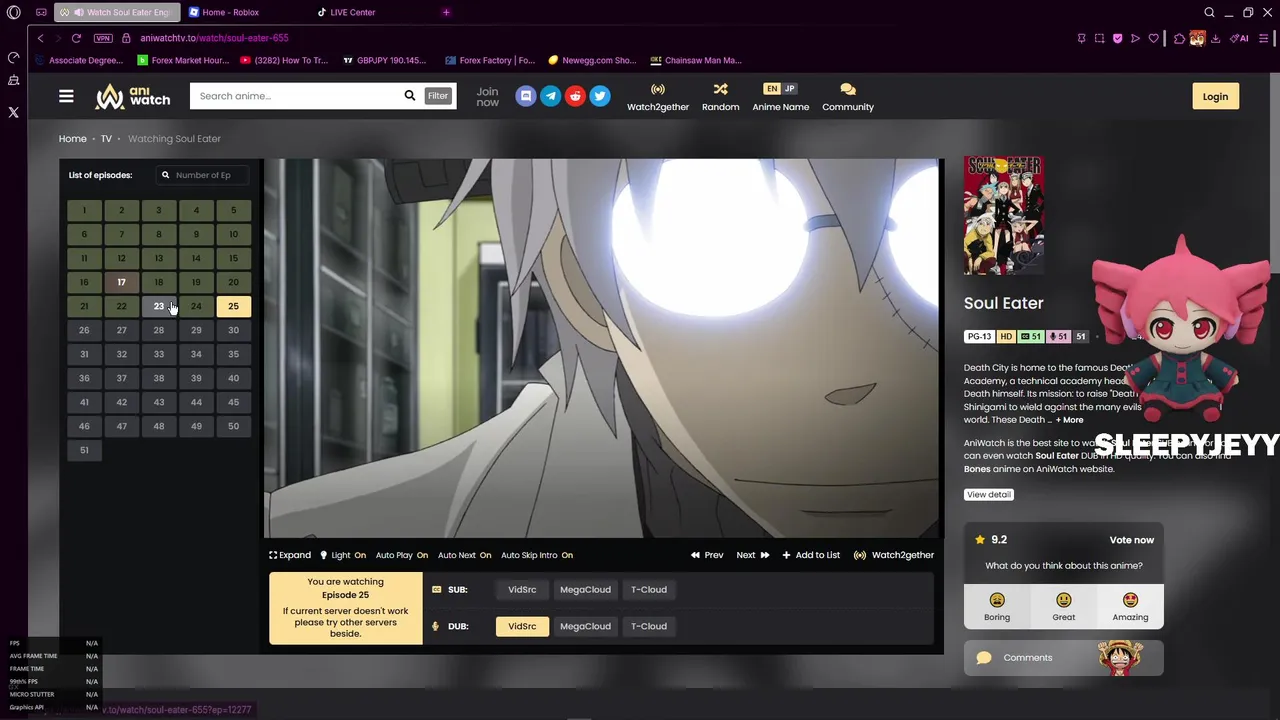Screen dimensions: 1280x720
Task: Toggle Auto Skip Intro setting
Action: pyautogui.click(x=537, y=555)
